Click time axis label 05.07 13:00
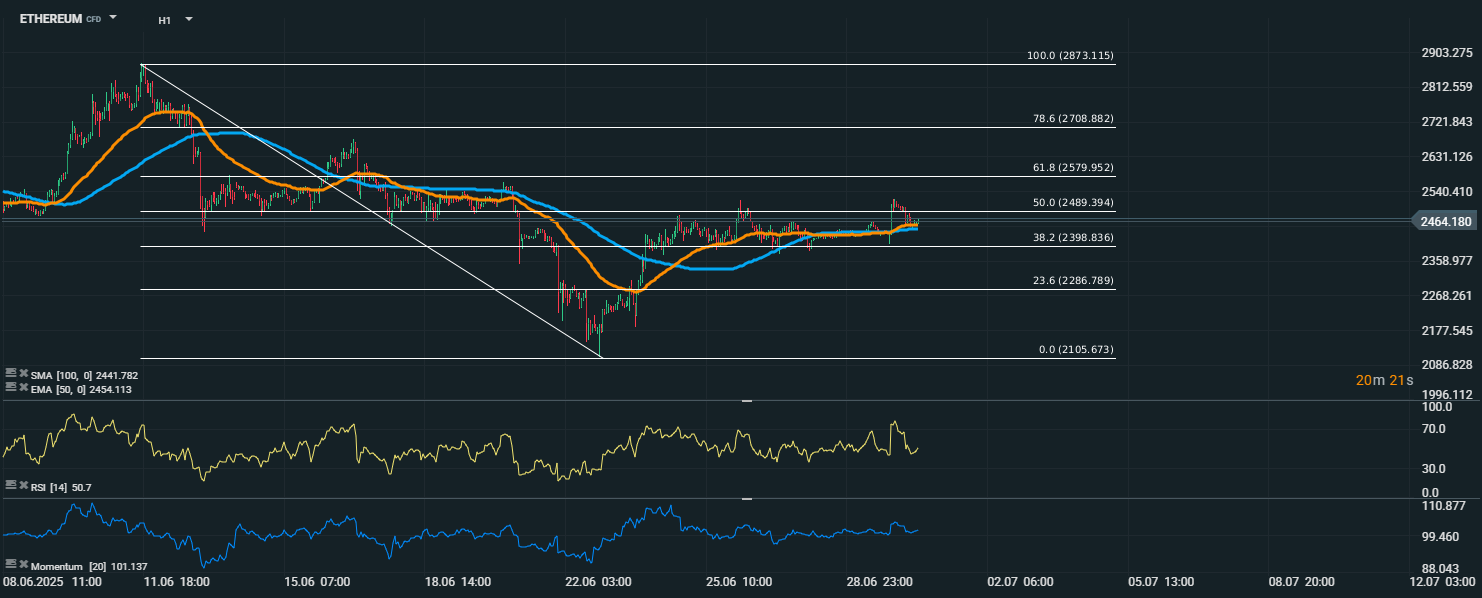Viewport: 1482px width, 598px height. [1161, 581]
